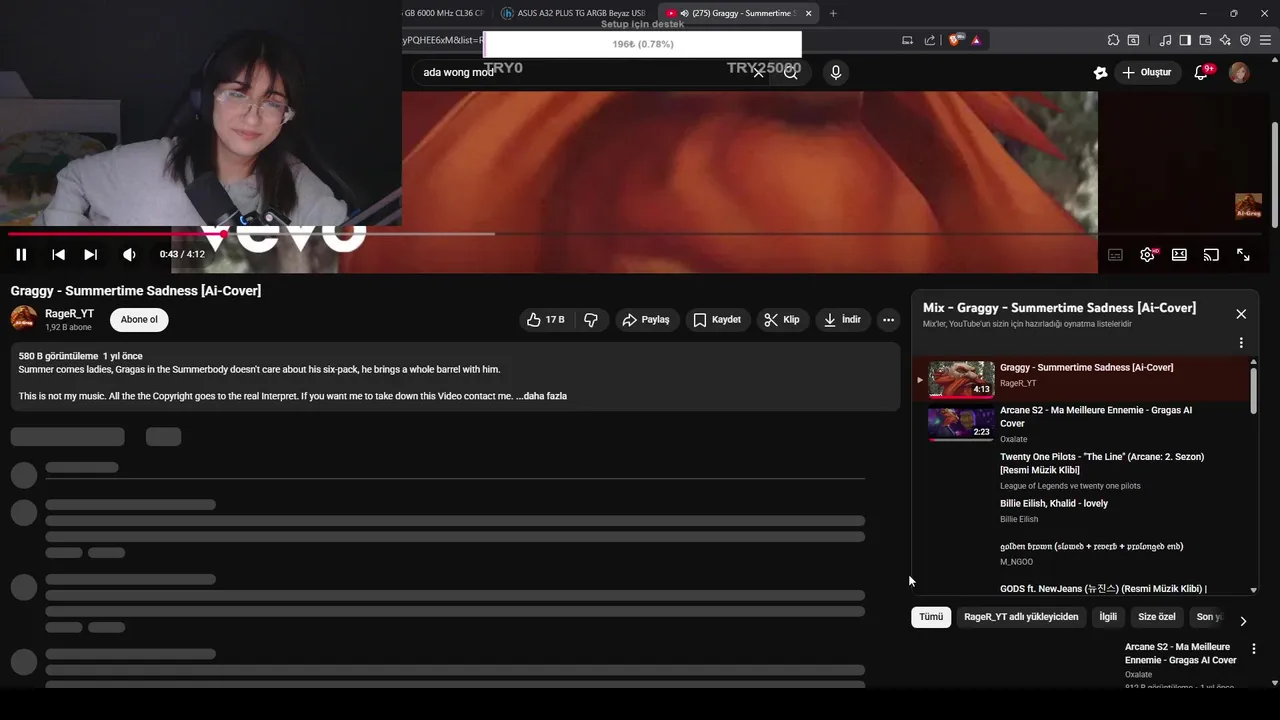1280x720 pixels.
Task: Skip to previous video in playlist
Action: tap(58, 255)
